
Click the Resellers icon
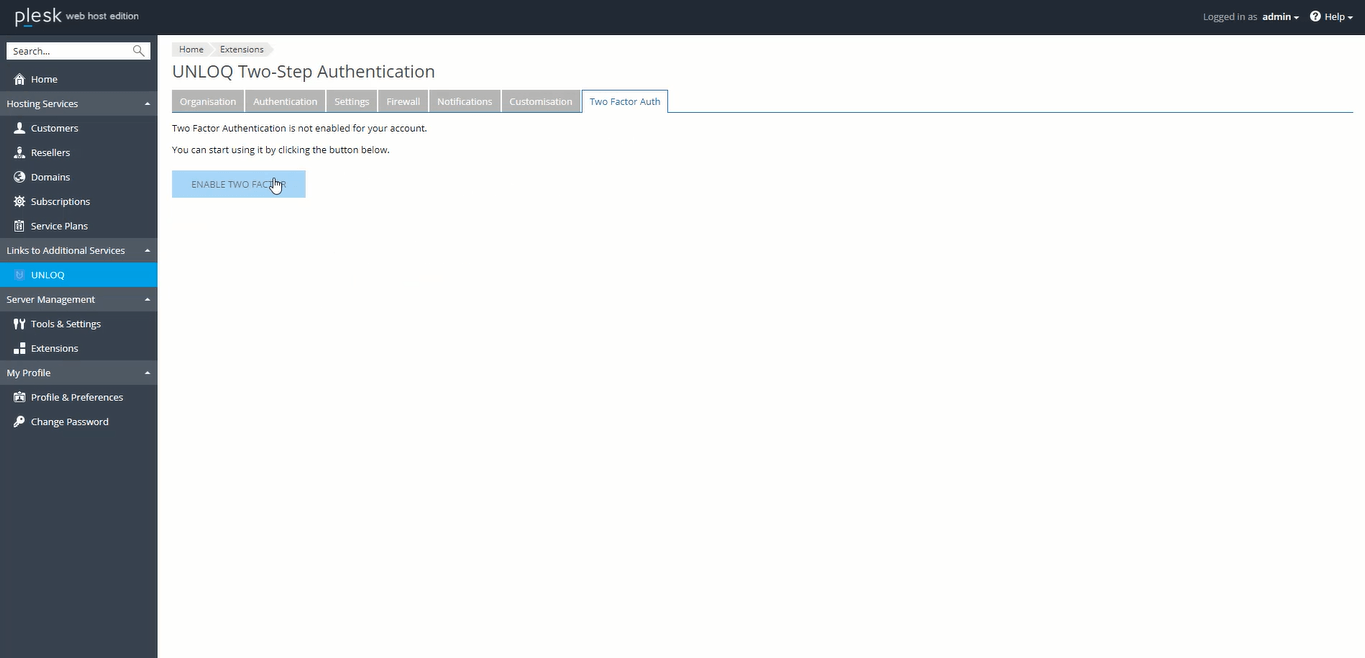[x=19, y=153]
